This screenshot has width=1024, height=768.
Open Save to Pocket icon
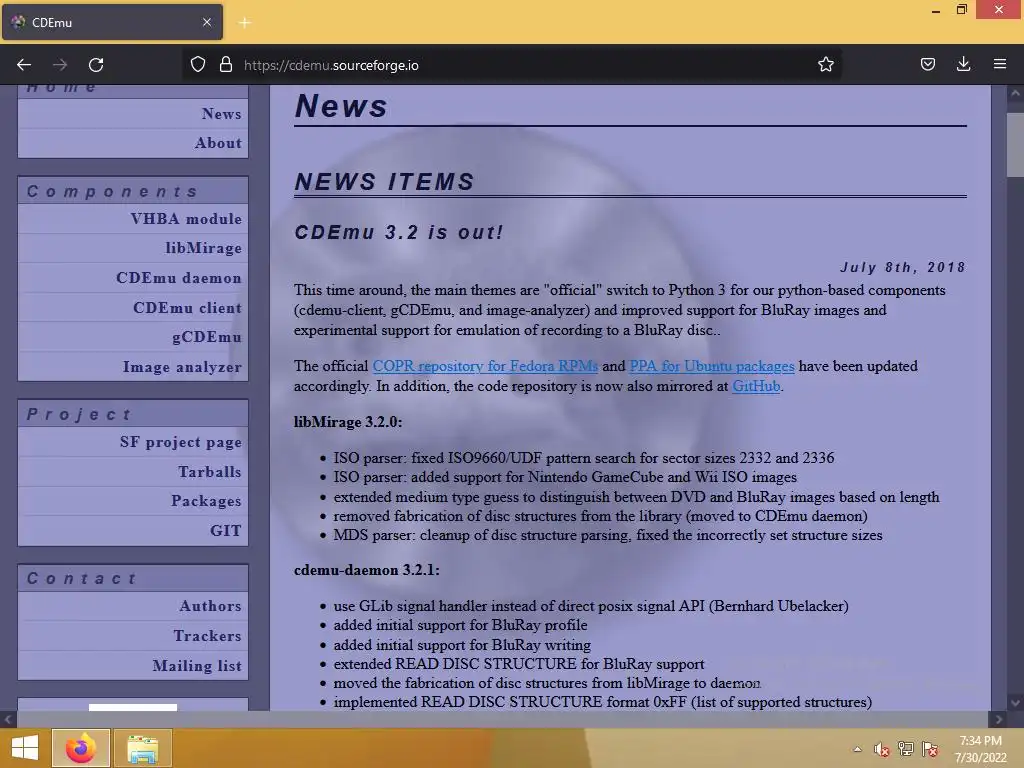click(928, 64)
